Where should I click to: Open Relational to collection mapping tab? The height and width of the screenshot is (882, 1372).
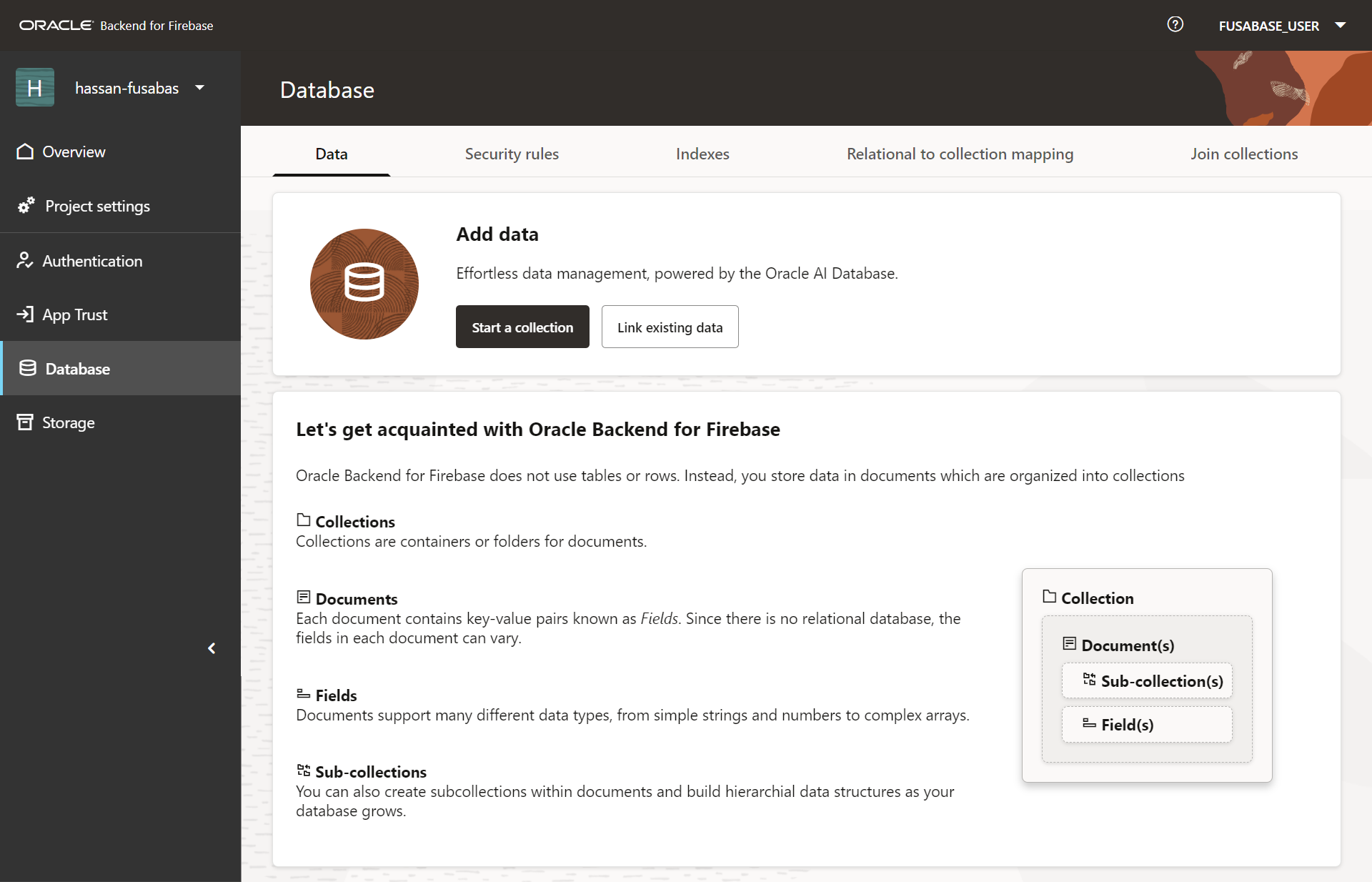pyautogui.click(x=960, y=154)
